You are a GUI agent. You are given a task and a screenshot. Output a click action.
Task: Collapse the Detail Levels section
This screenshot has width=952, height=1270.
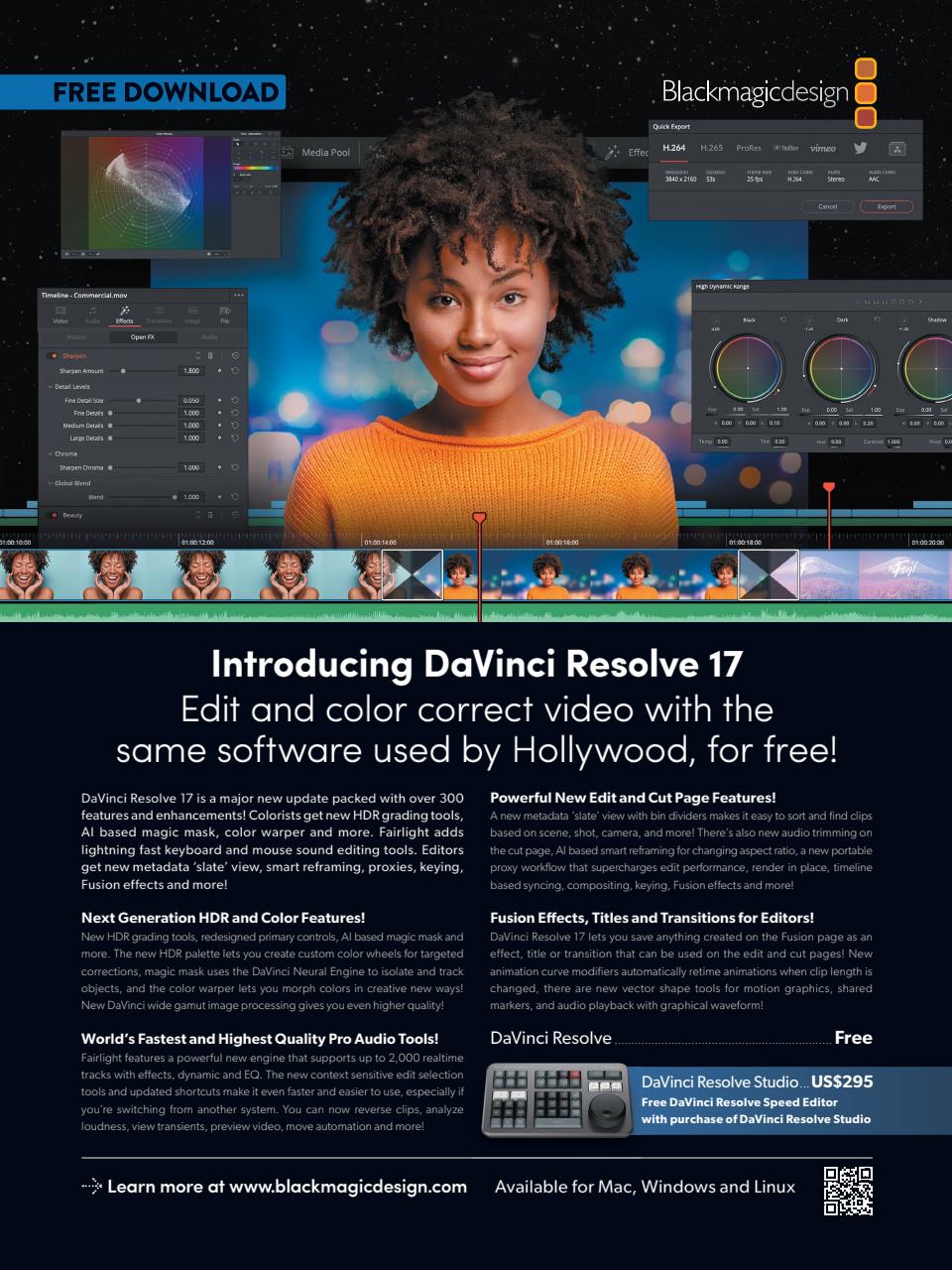tap(51, 387)
